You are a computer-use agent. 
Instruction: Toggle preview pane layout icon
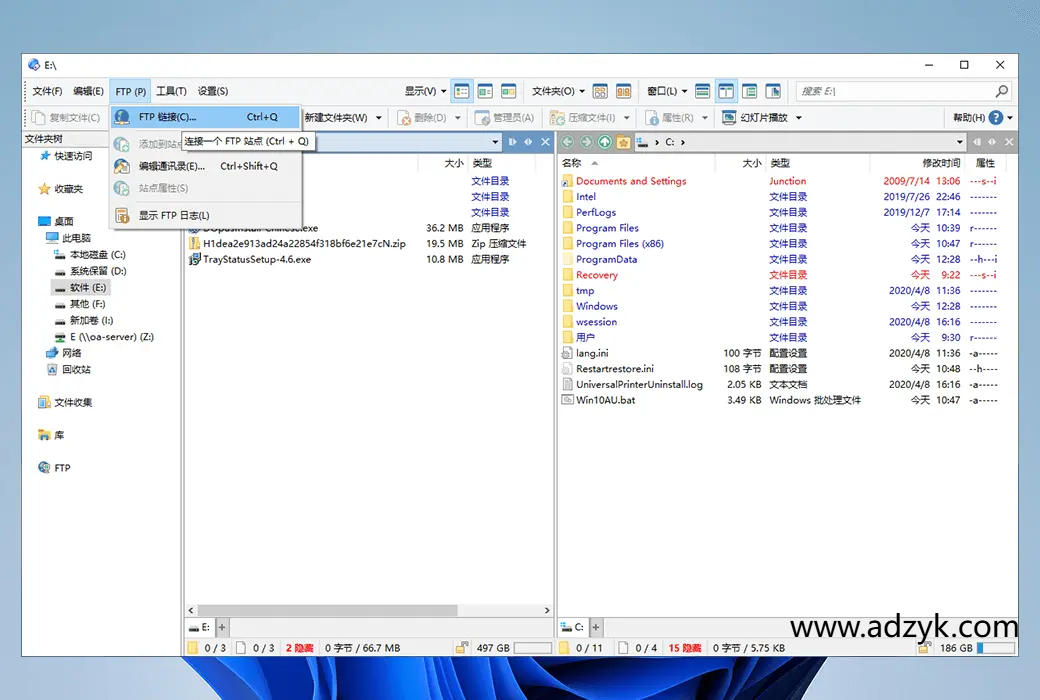773,91
